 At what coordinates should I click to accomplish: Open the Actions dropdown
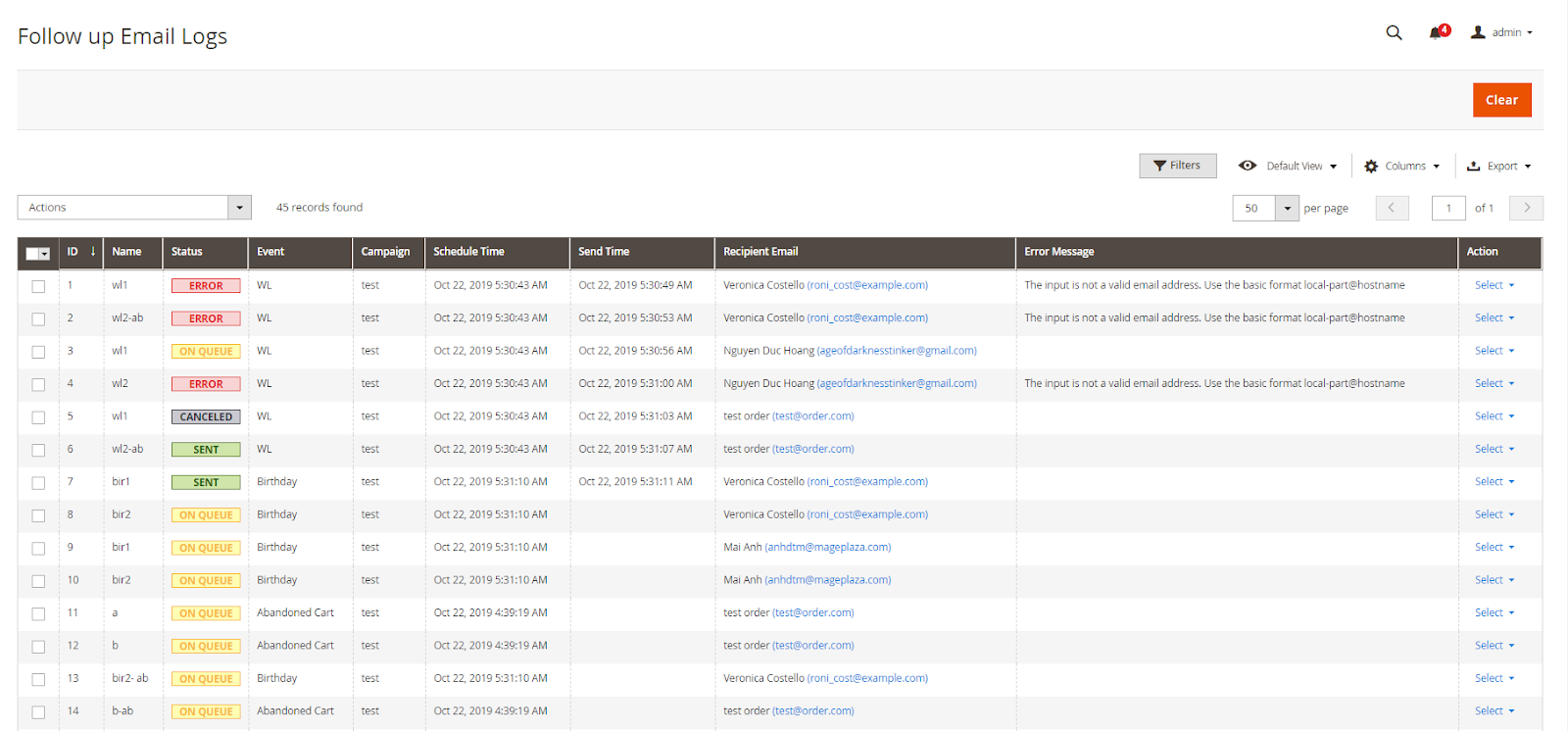134,208
